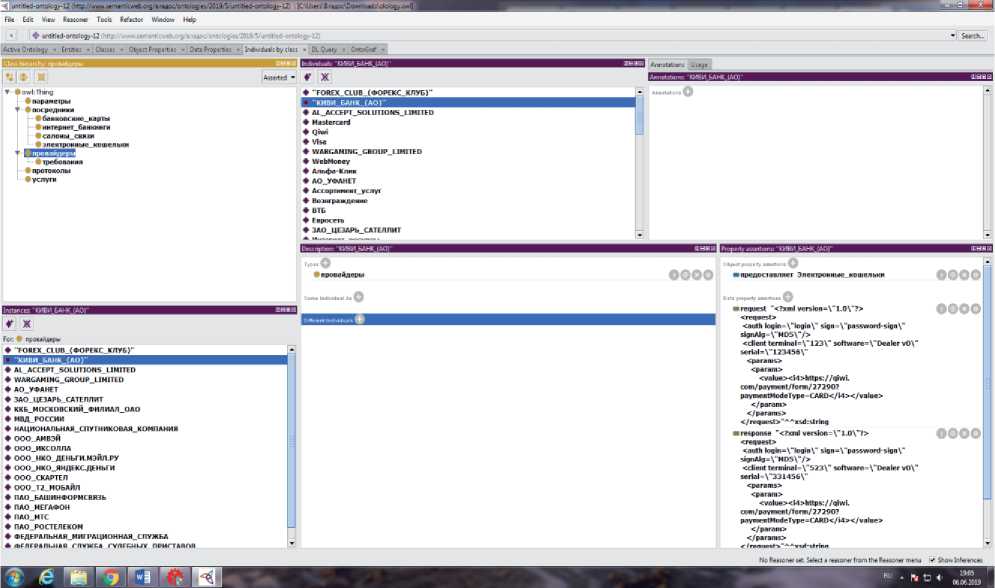Open the Reasoner menu

coord(75,20)
